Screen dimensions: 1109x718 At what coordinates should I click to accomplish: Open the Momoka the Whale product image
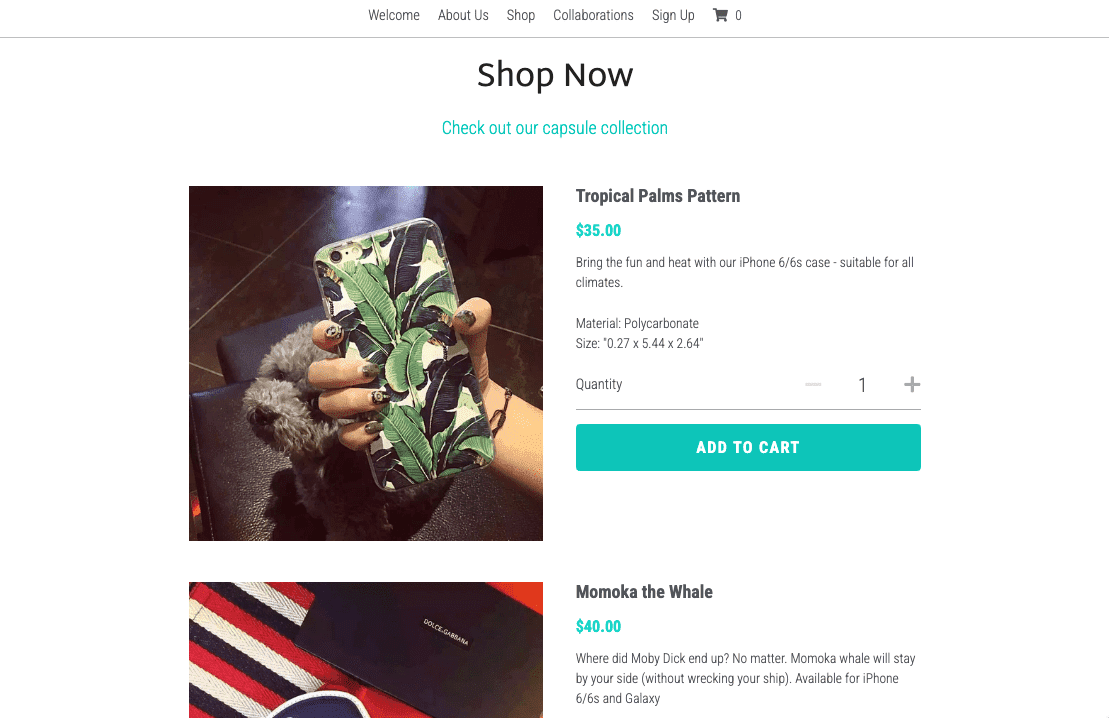[366, 650]
